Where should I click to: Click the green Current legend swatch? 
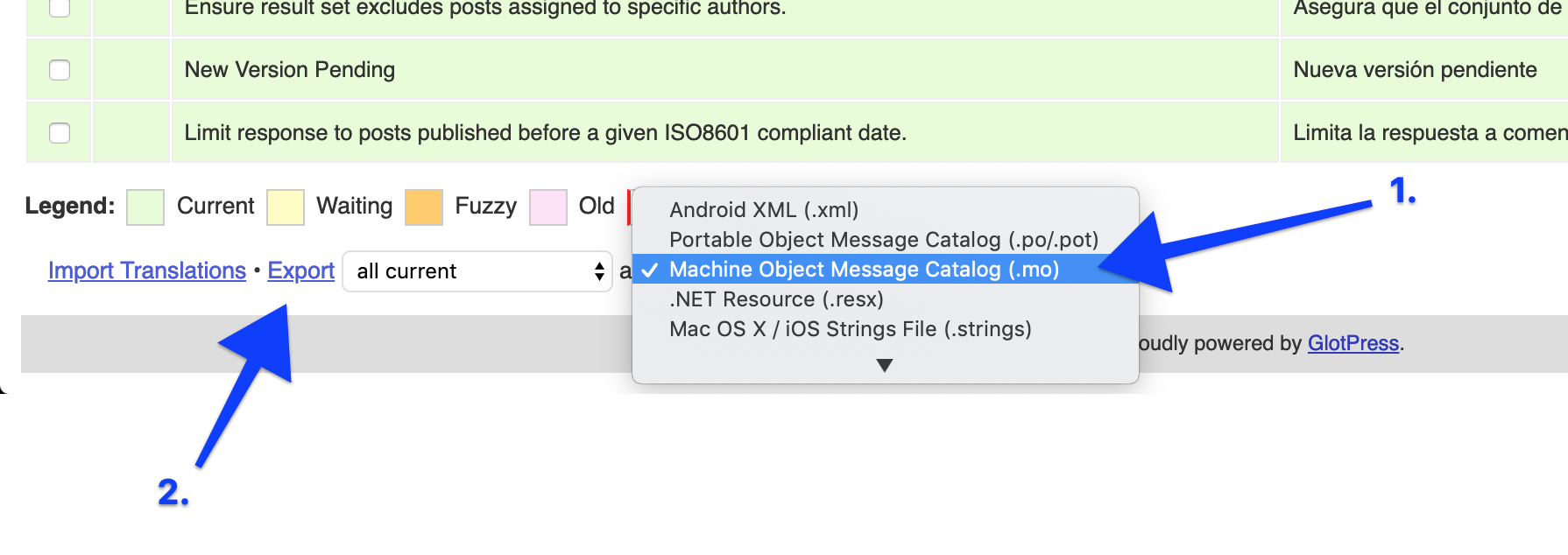point(145,207)
